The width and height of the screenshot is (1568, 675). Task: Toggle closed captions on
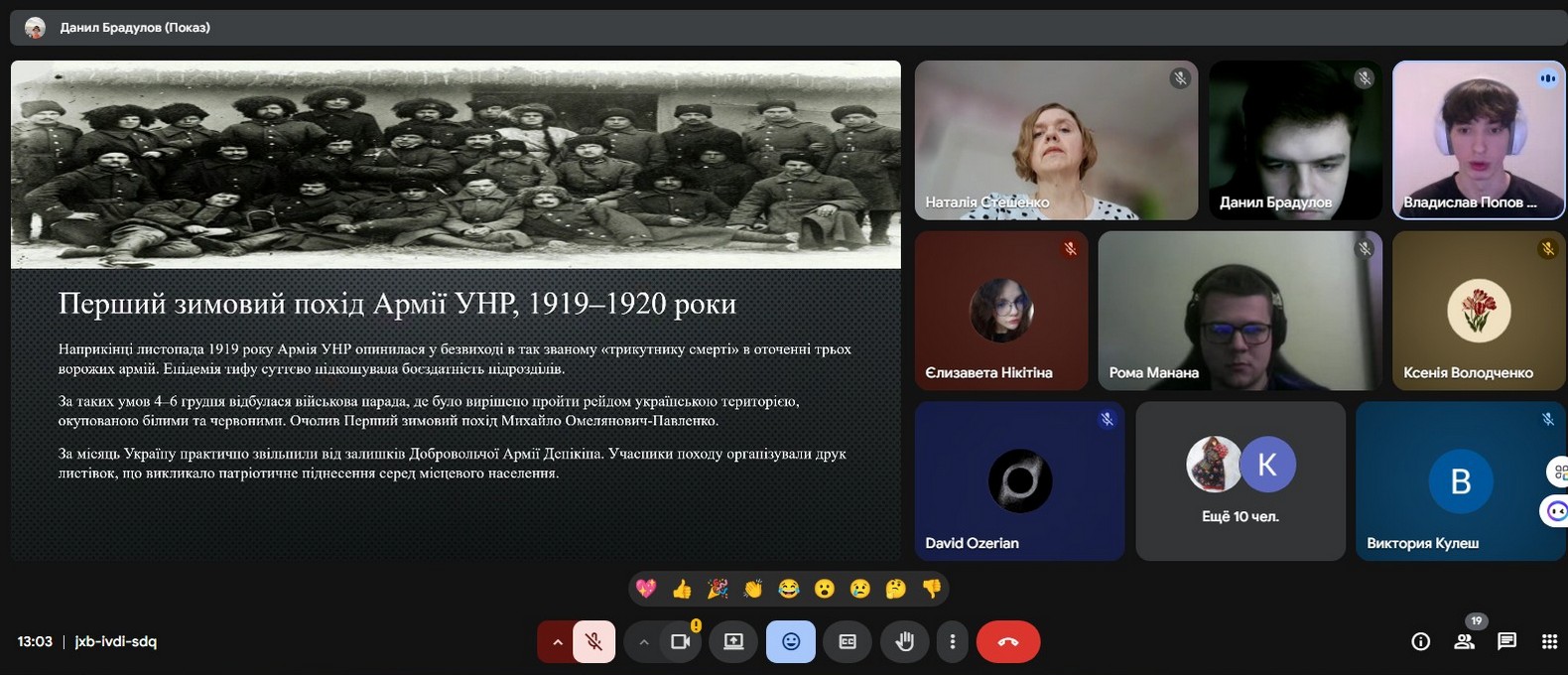click(x=848, y=642)
